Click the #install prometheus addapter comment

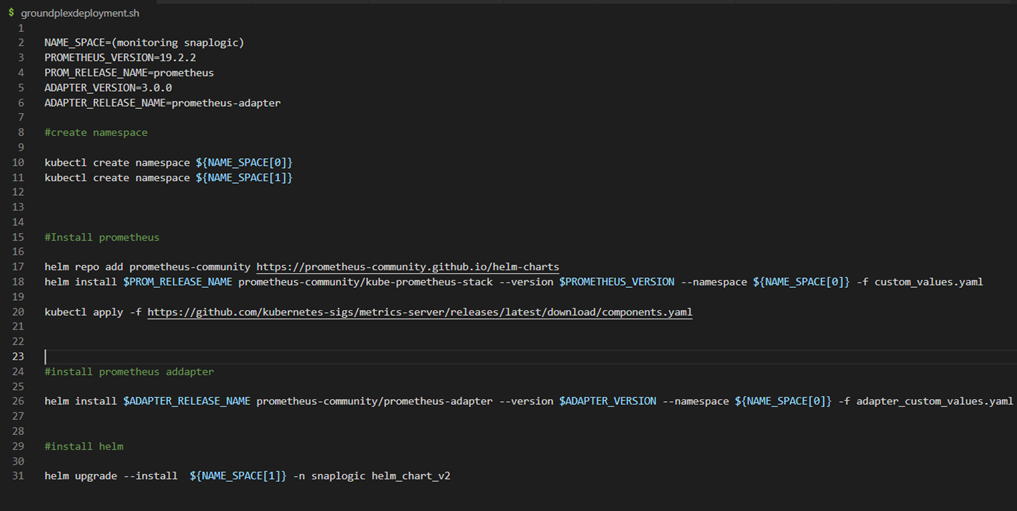(129, 372)
